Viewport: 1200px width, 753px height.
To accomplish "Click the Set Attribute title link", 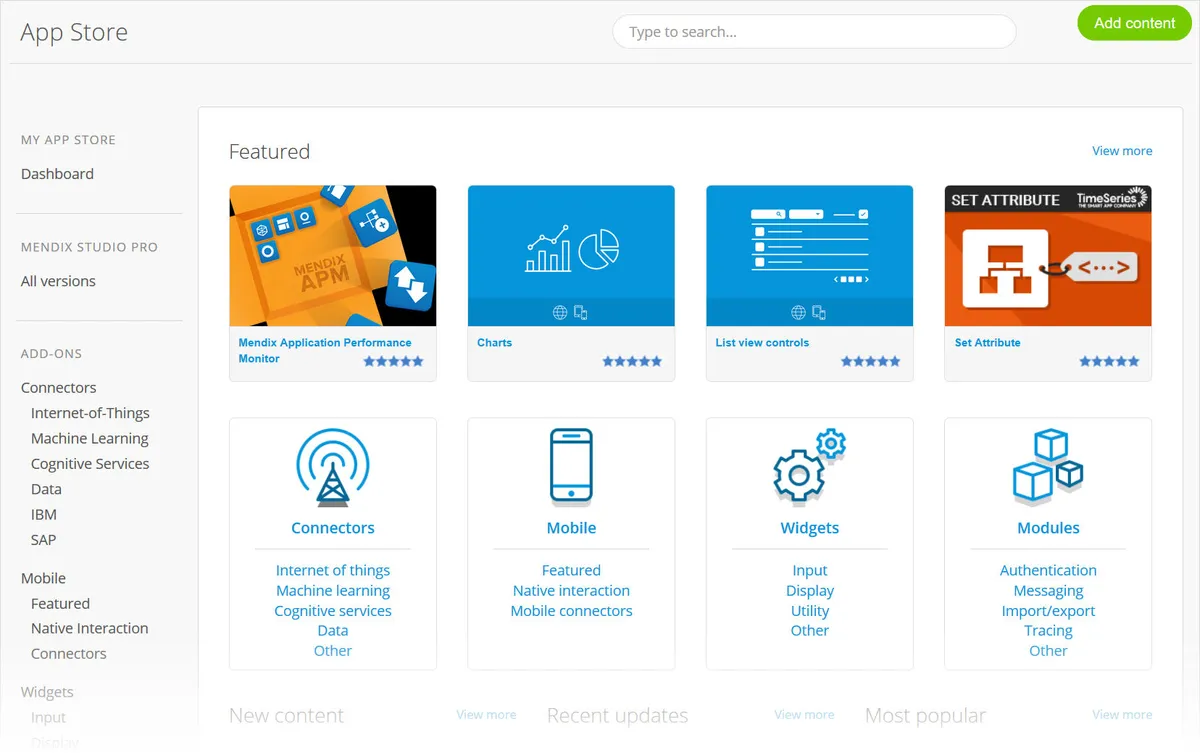I will click(988, 342).
